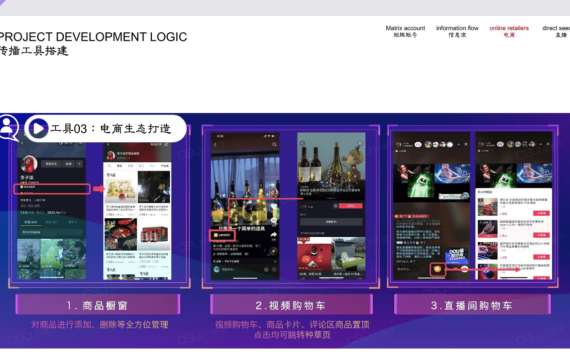Click the search icon on video phone screen
This screenshot has height=360, width=570.
pyautogui.click(x=274, y=145)
